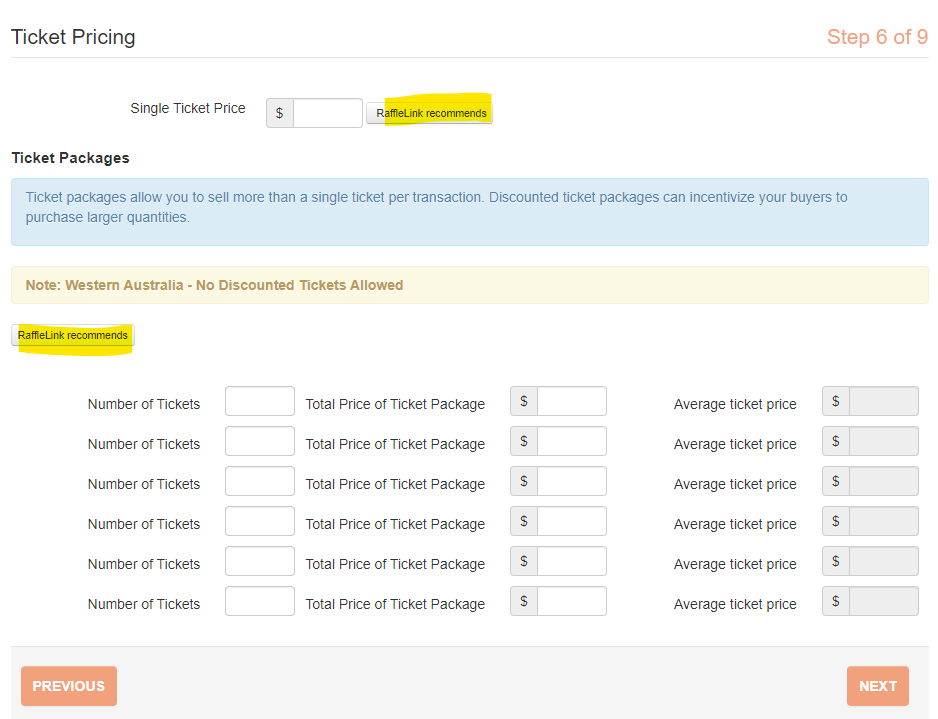
Task: Select the fifth row Number of Tickets field
Action: [259, 562]
